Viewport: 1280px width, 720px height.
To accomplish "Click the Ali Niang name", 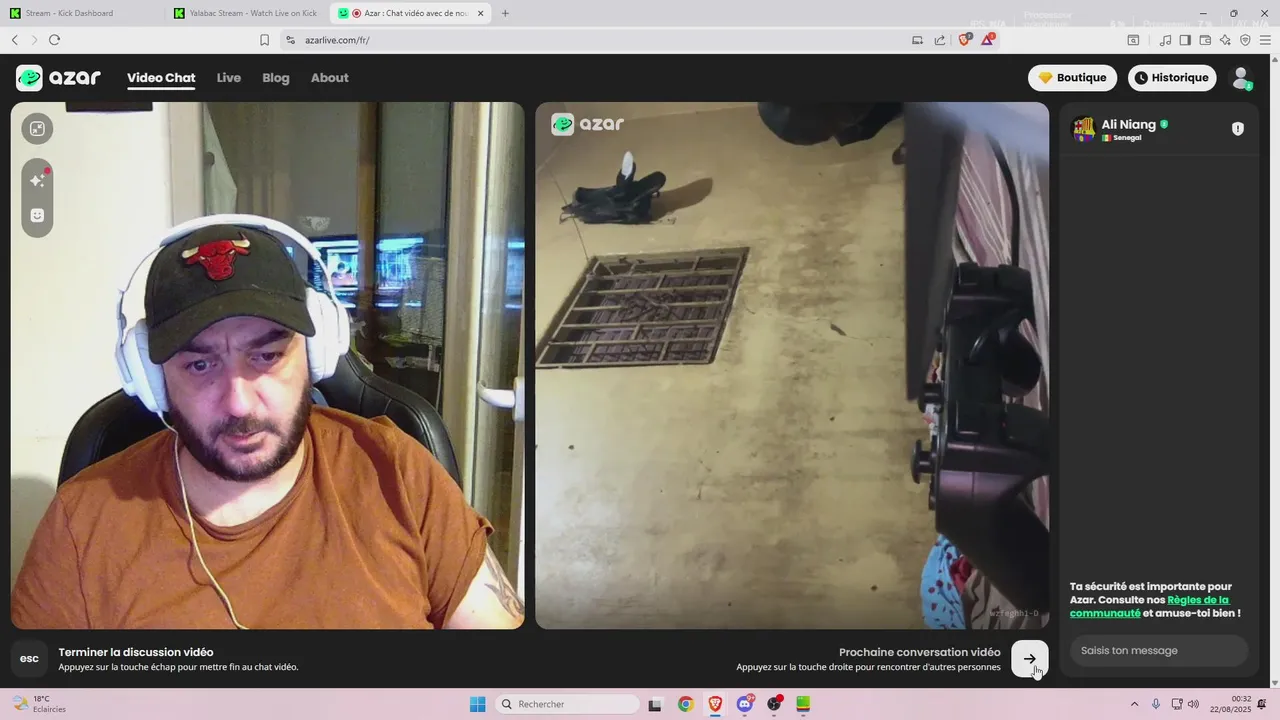I will [x=1128, y=124].
